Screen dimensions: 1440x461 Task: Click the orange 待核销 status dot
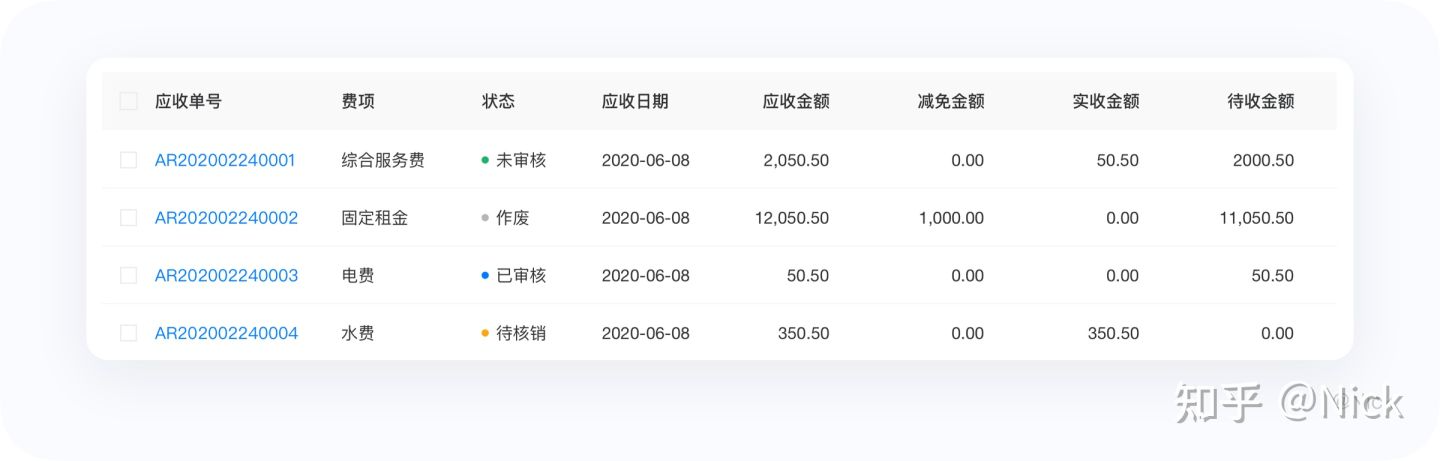(x=485, y=334)
